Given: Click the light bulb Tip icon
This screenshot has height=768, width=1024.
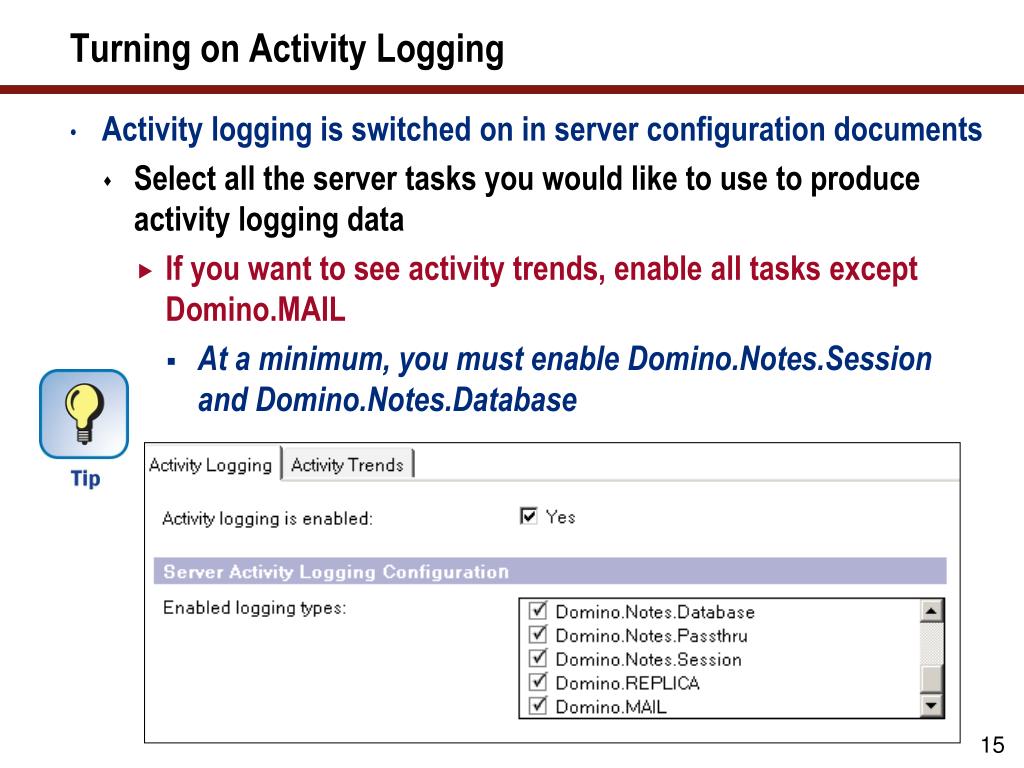Looking at the screenshot, I should coord(84,413).
